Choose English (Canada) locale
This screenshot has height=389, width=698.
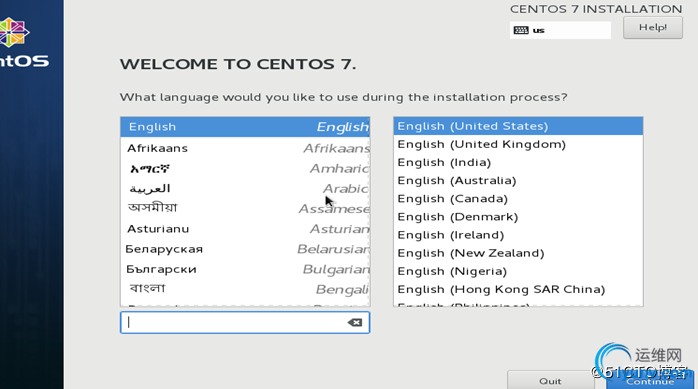(x=518, y=199)
